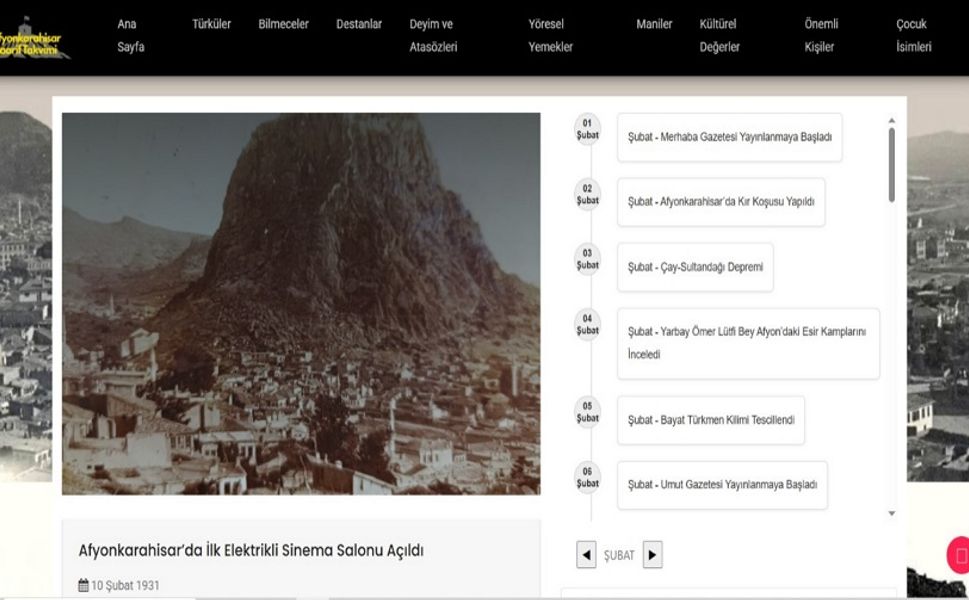Select the 03 Şubat date marker
Image resolution: width=969 pixels, height=600 pixels.
click(x=587, y=259)
